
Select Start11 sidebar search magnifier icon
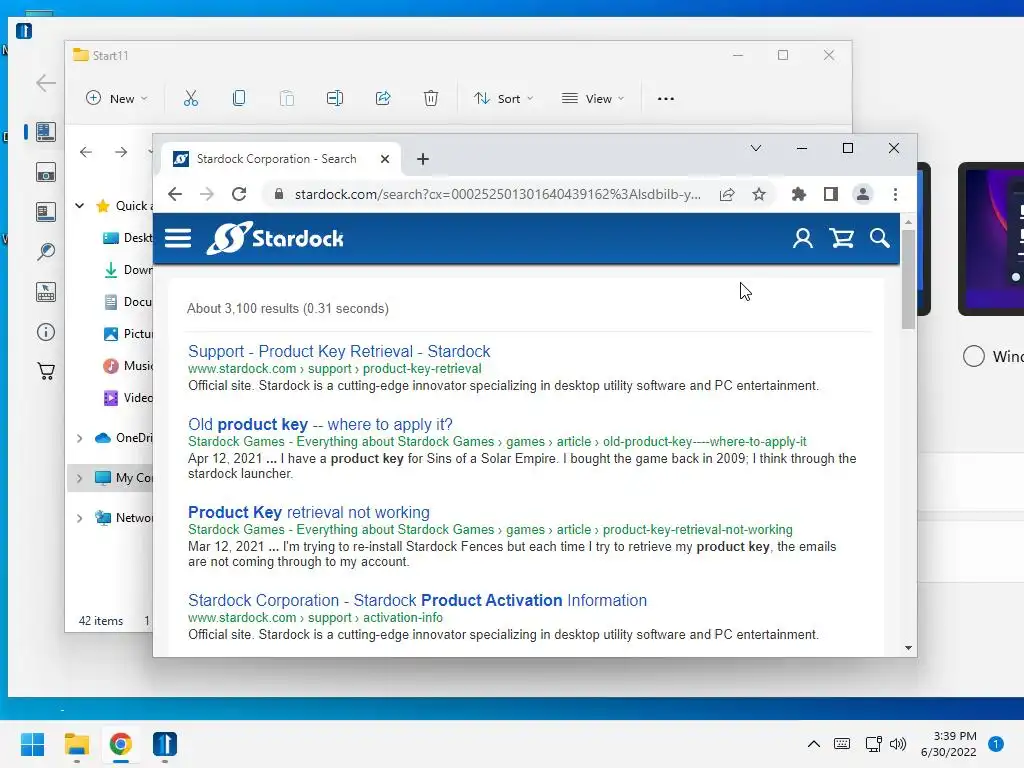46,251
